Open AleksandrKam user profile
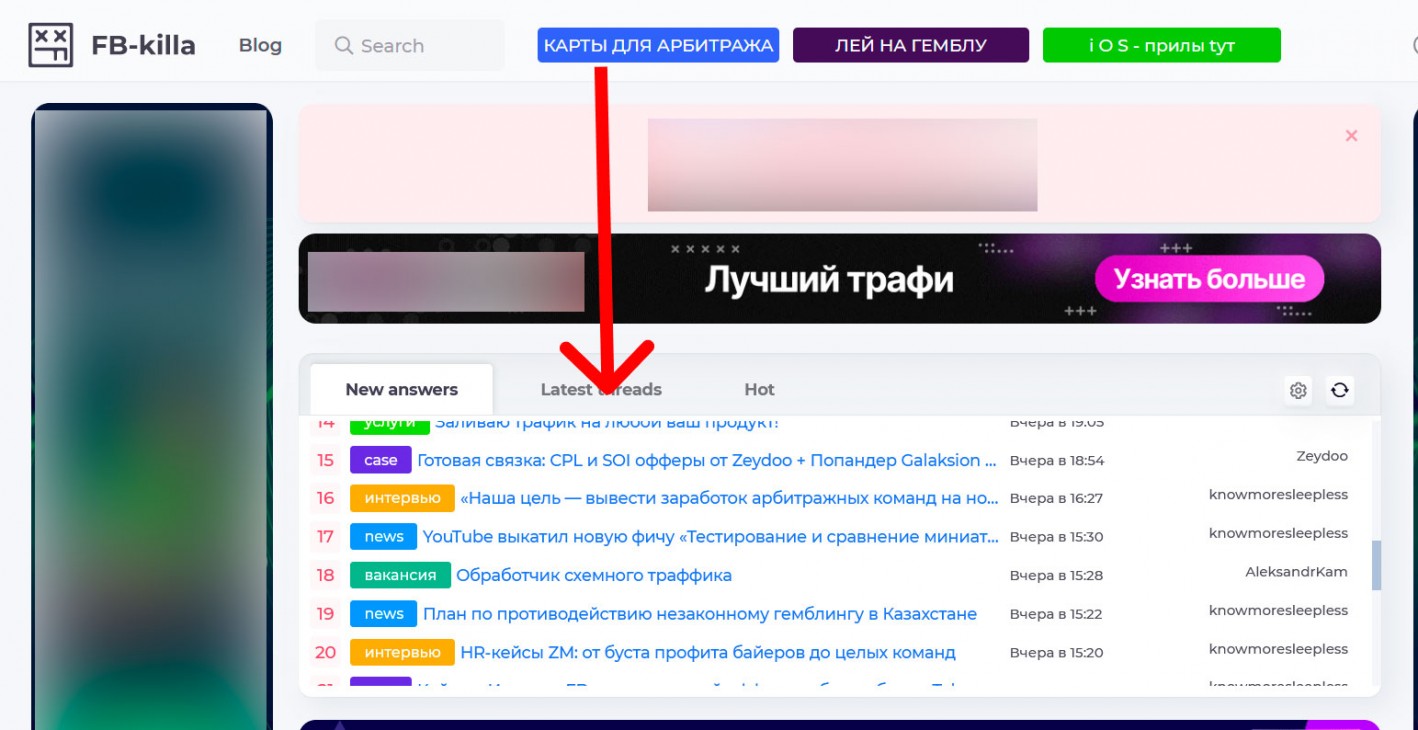1418x730 pixels. click(x=1296, y=572)
